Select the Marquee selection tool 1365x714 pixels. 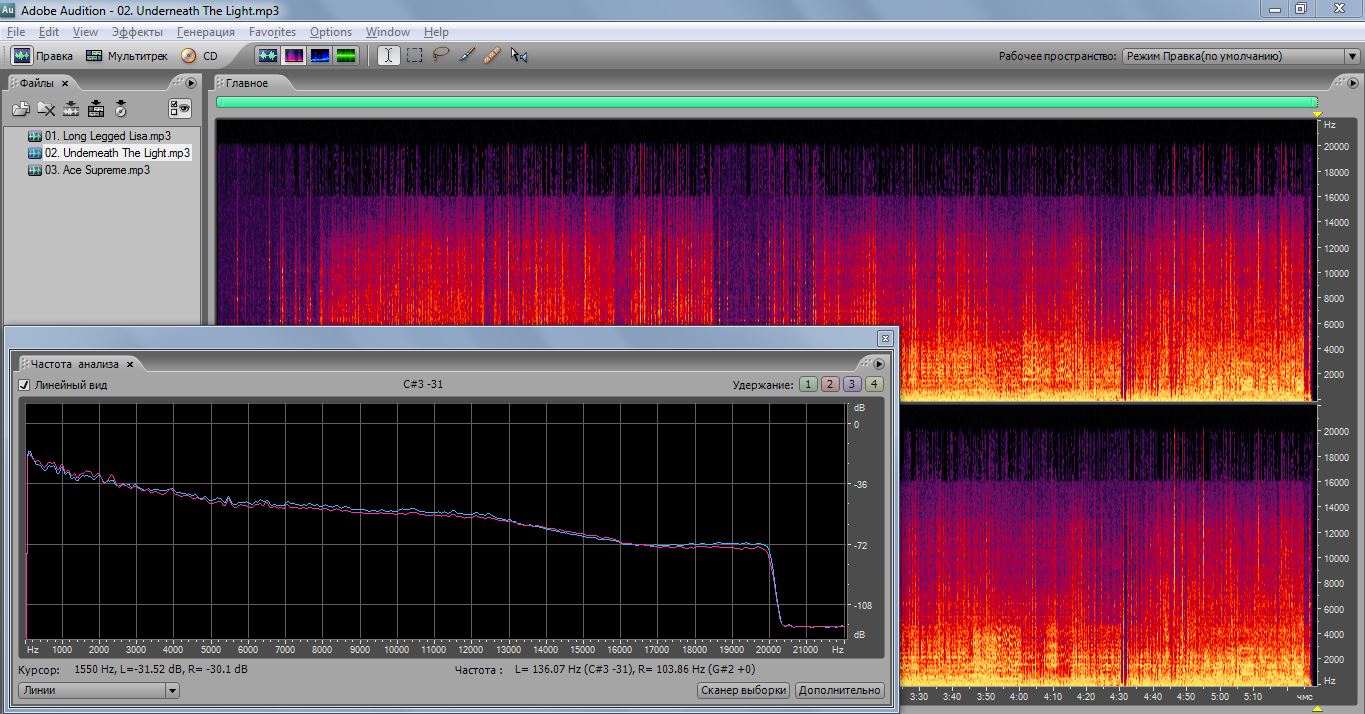(414, 56)
